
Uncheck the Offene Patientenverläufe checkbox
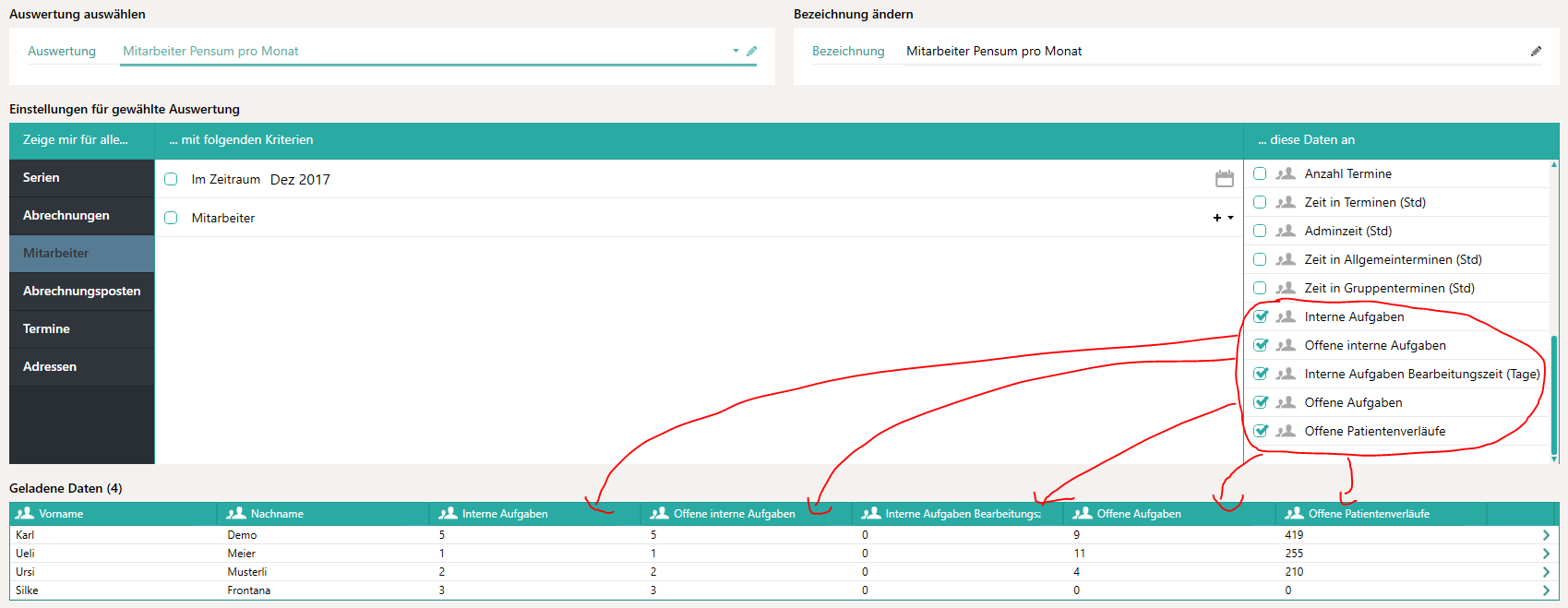point(1261,431)
